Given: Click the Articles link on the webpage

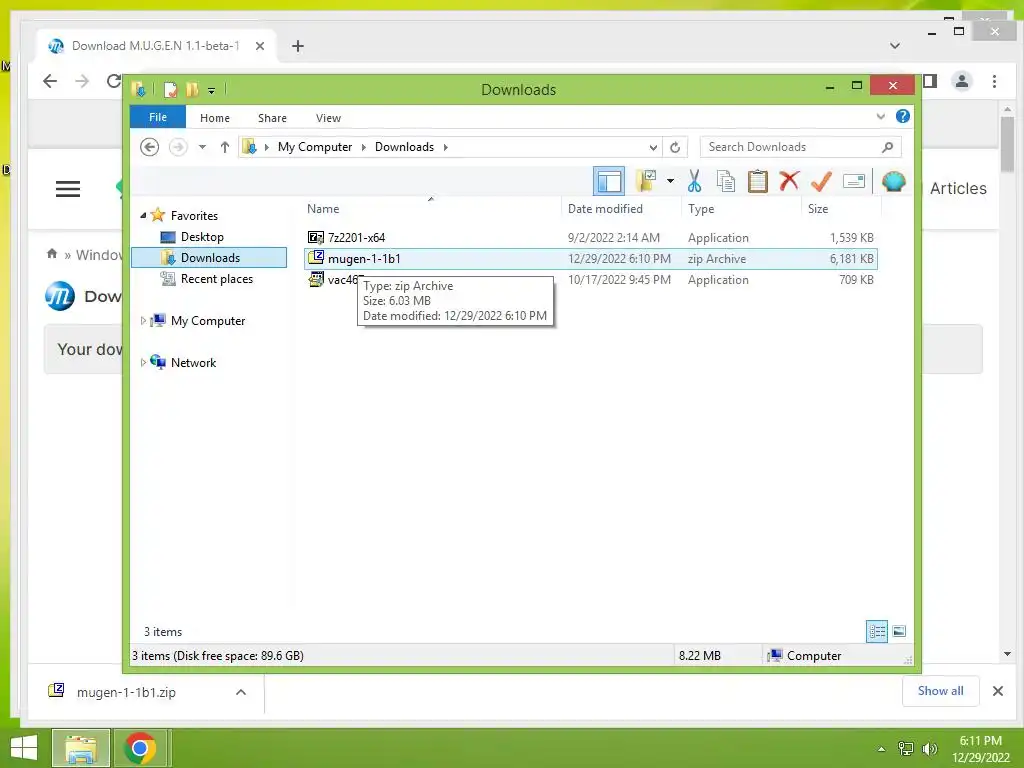Looking at the screenshot, I should coord(958,188).
